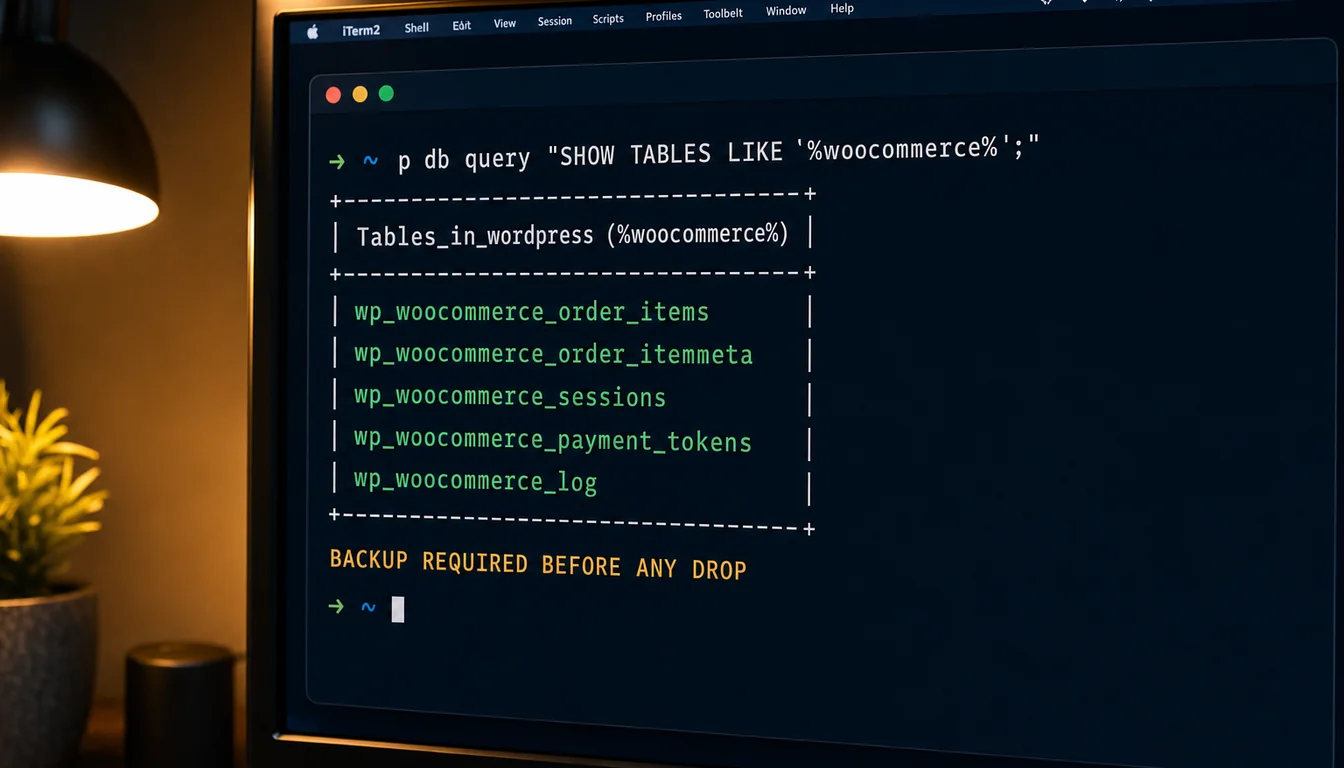The height and width of the screenshot is (768, 1344).
Task: Click the terminal cursor block at prompt
Action: (397, 609)
